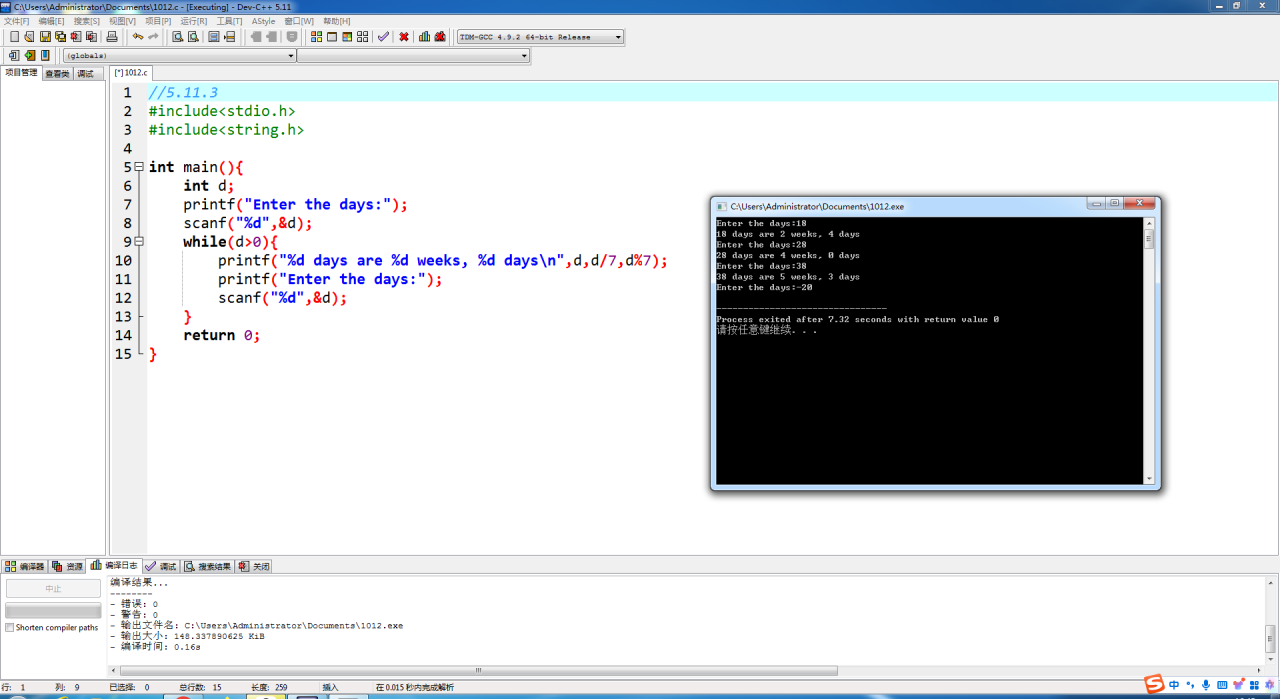Switch to the 编译日志 bottom tab

tap(114, 565)
